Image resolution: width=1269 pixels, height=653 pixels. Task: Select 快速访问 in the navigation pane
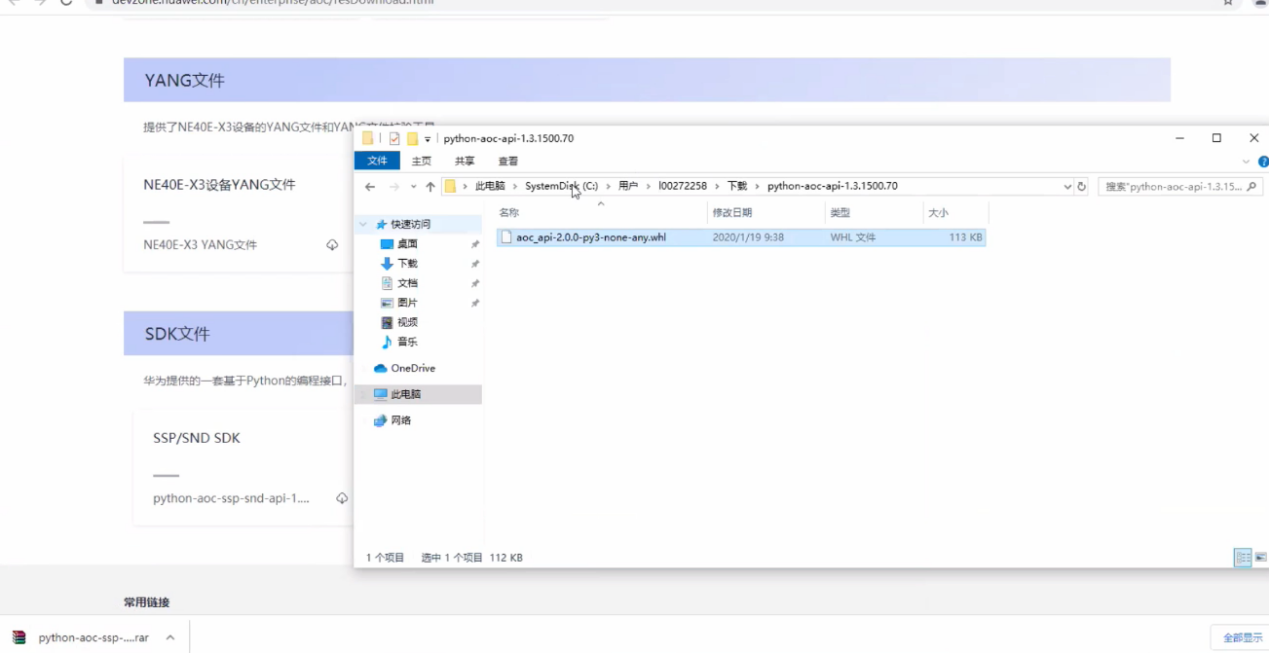(x=411, y=224)
